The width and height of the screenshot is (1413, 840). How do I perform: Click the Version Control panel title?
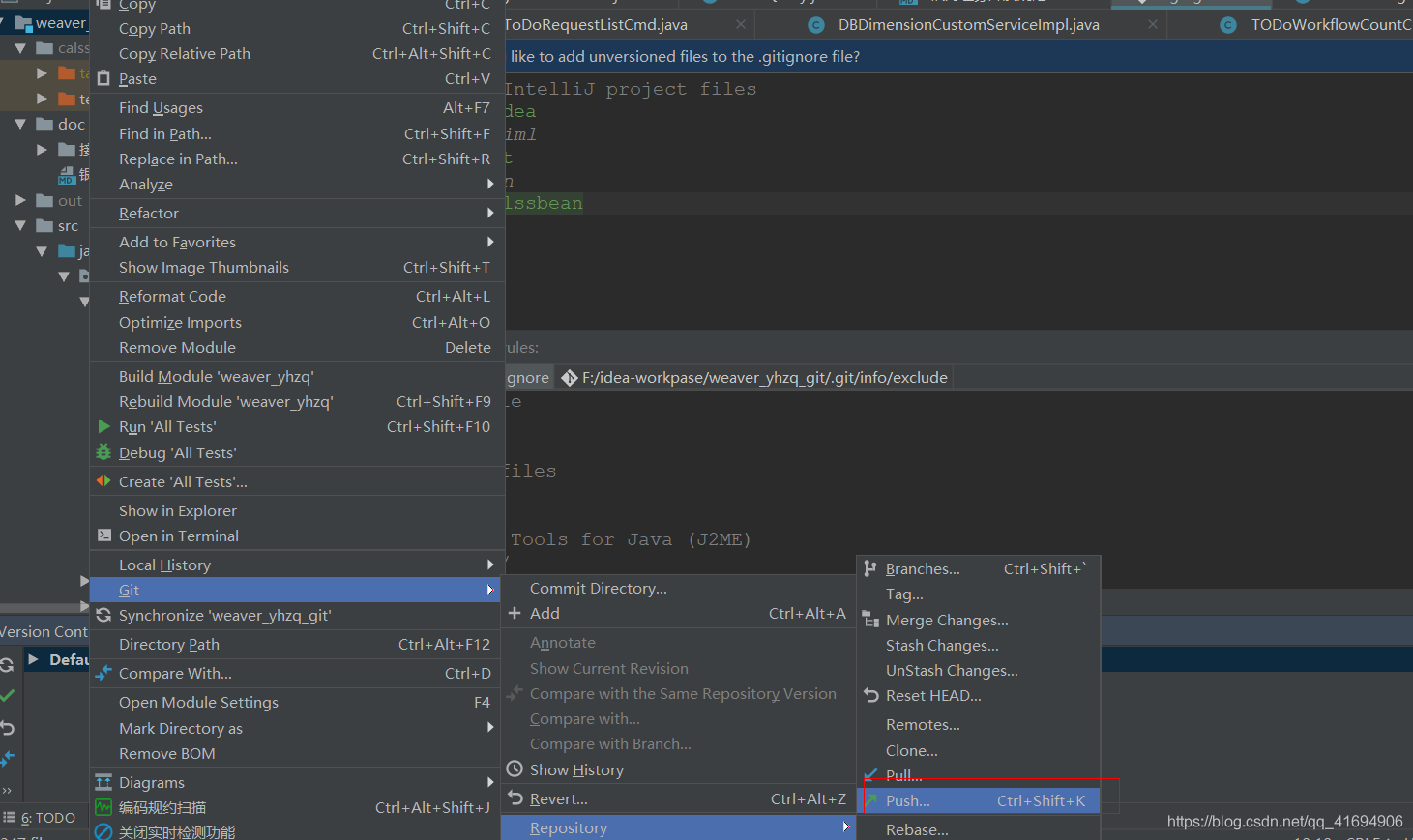[x=44, y=631]
